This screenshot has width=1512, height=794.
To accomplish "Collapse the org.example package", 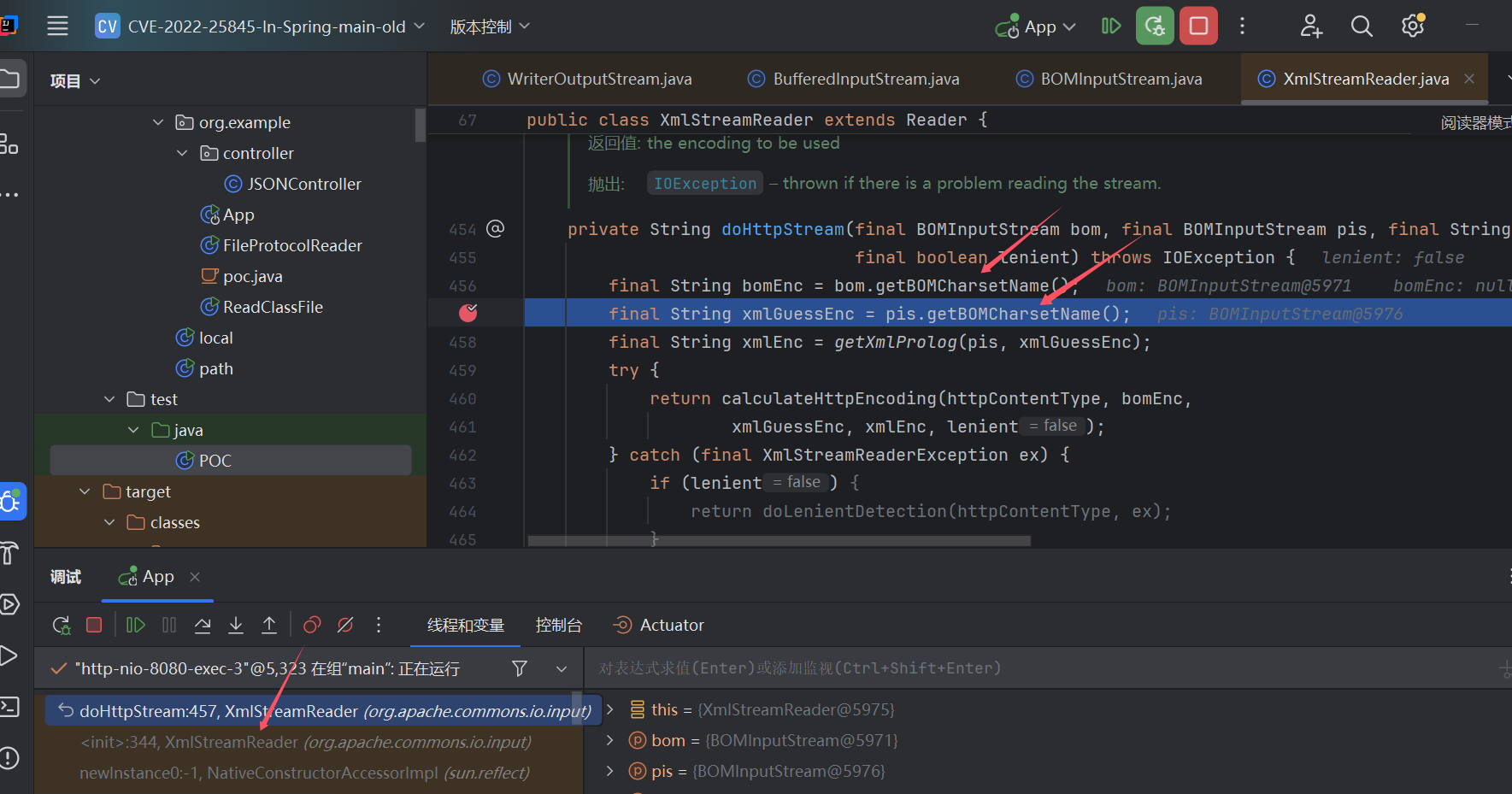I will (158, 122).
